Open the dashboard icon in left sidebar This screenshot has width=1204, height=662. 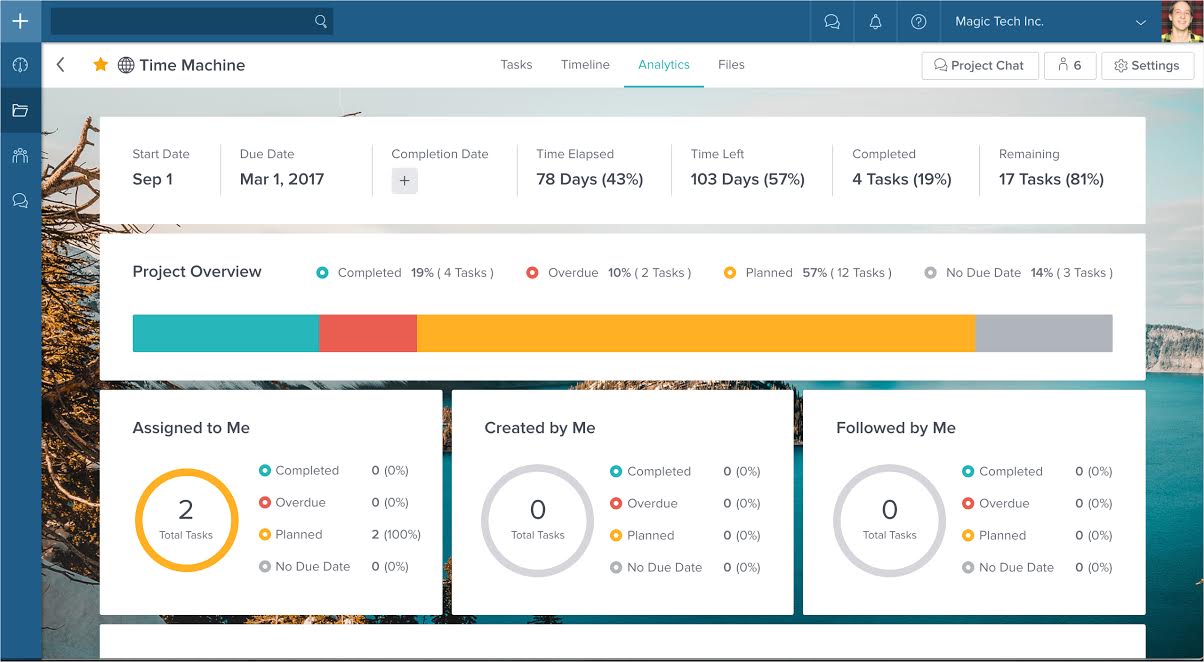tap(20, 66)
